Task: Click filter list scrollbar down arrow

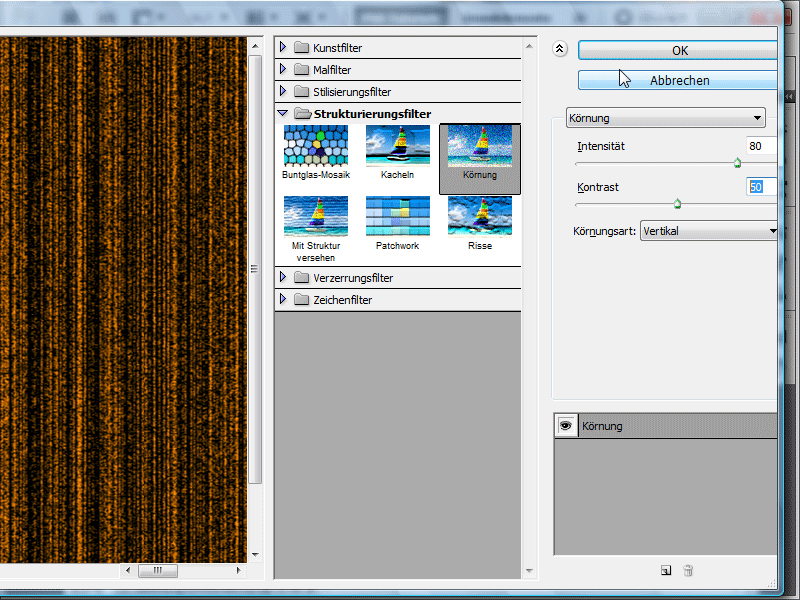Action: (529, 571)
